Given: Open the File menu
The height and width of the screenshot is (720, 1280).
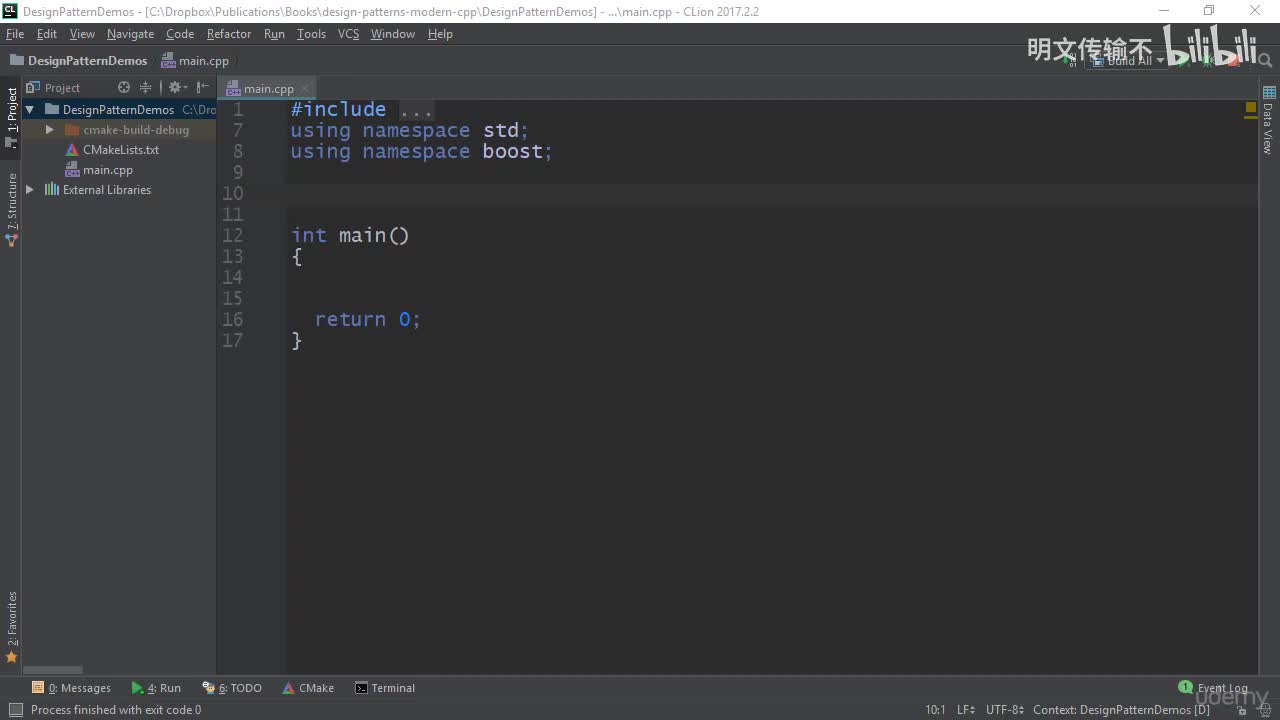Looking at the screenshot, I should 15,34.
